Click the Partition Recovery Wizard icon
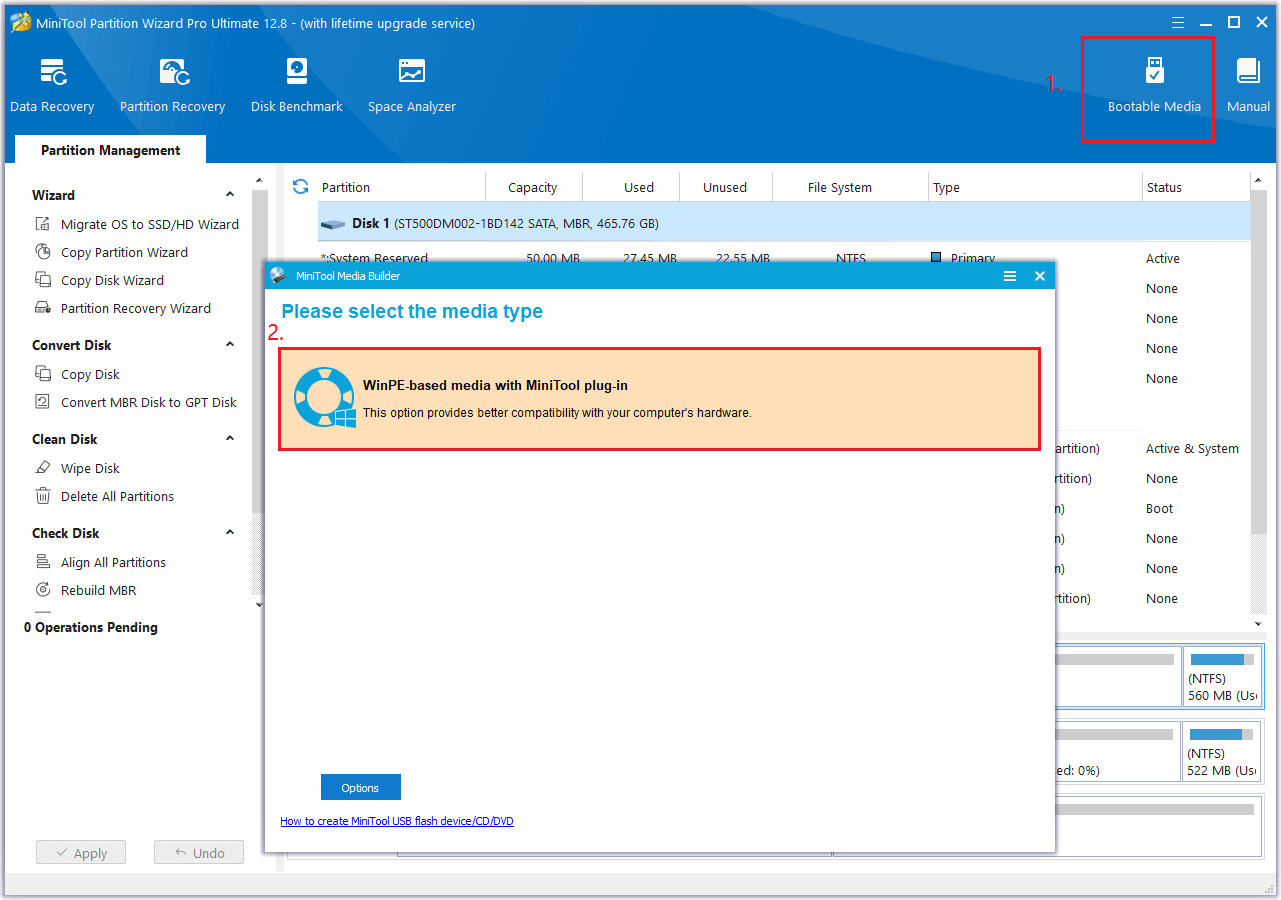 pyautogui.click(x=43, y=308)
